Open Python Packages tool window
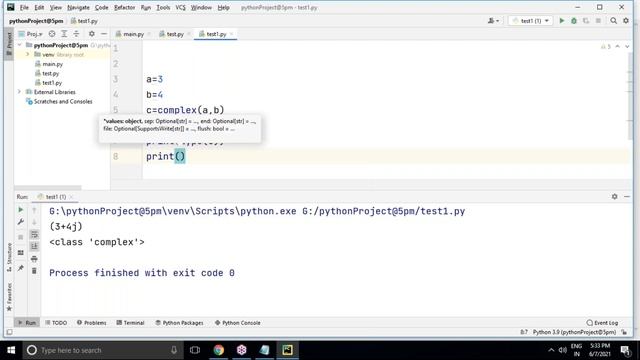This screenshot has height=360, width=640. [179, 323]
